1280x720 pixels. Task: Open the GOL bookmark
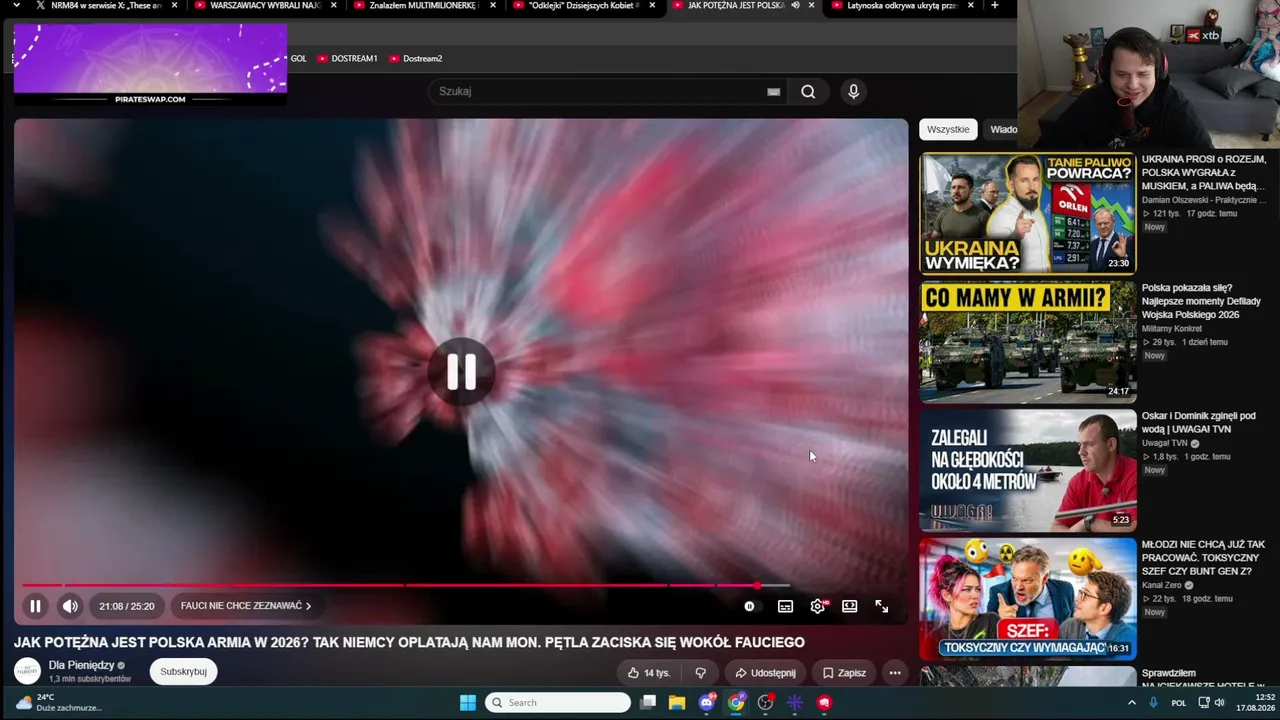click(x=298, y=58)
